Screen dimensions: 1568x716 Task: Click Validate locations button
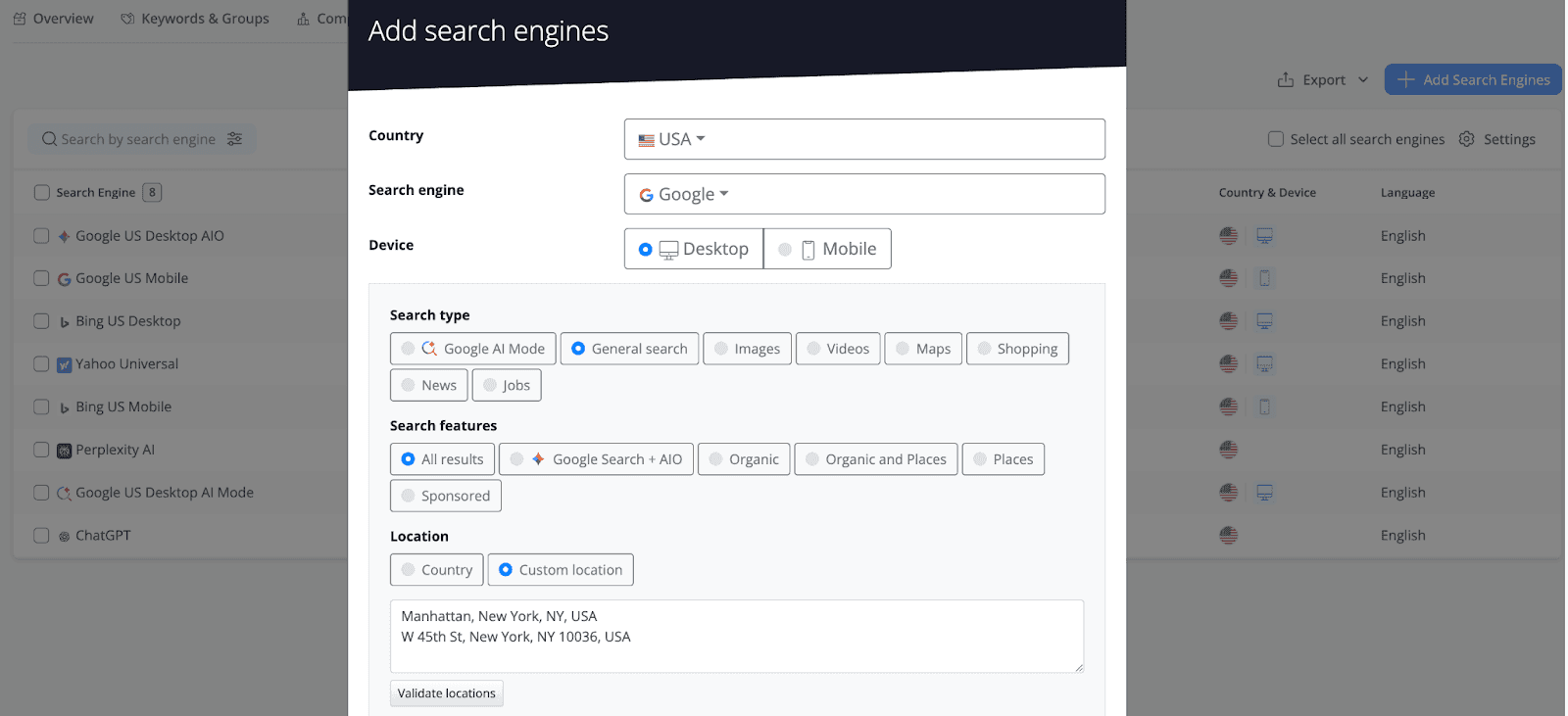click(x=447, y=693)
